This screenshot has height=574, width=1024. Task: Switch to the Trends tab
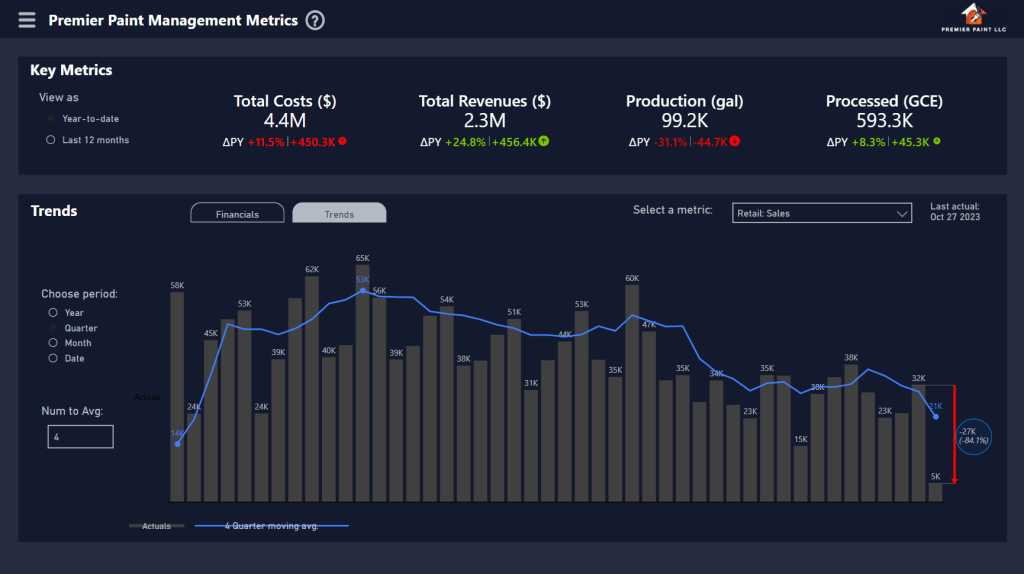pyautogui.click(x=339, y=214)
